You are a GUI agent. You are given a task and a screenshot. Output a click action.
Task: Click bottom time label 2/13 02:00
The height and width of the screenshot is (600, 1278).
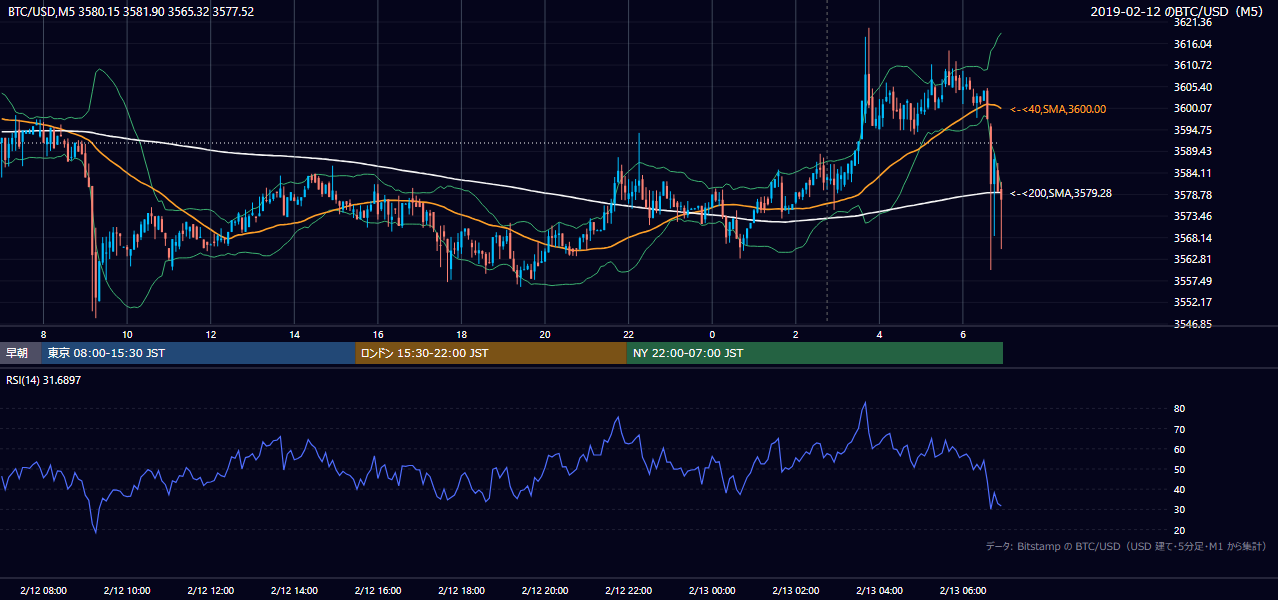tap(796, 591)
